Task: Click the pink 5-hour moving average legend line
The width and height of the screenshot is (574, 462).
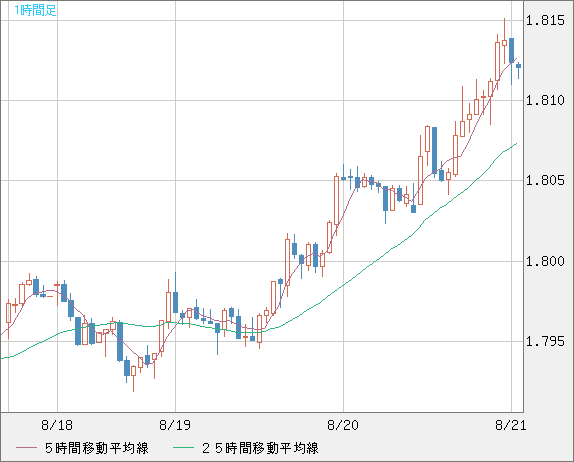Action: point(26,448)
